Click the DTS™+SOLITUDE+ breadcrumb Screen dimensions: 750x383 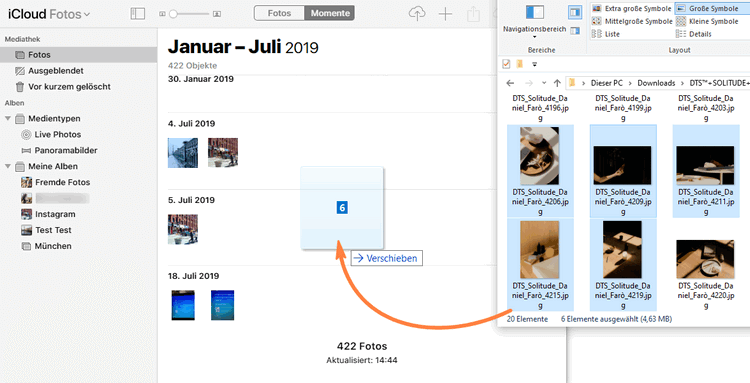[719, 83]
